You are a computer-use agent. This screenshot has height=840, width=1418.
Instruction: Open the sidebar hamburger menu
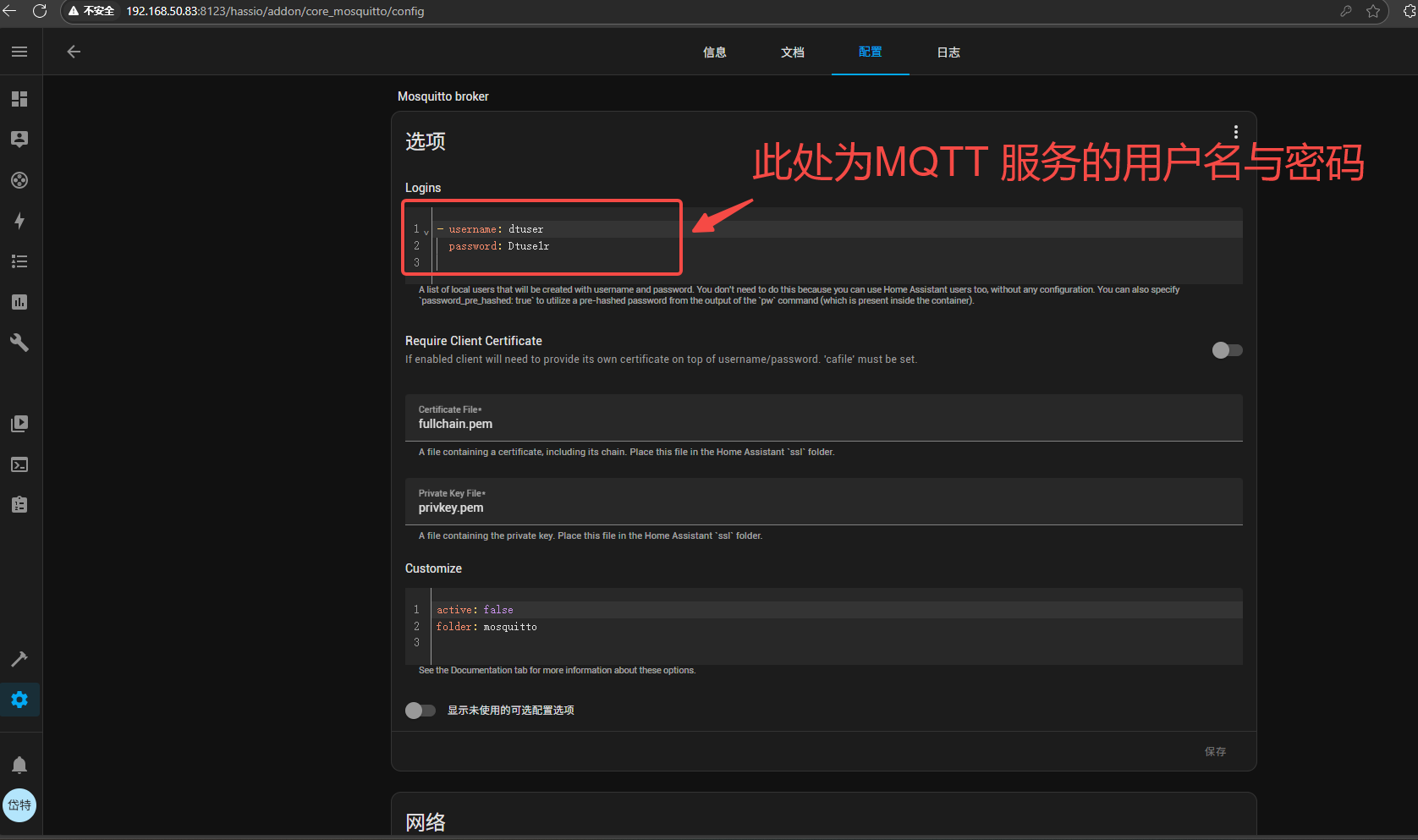[x=19, y=52]
